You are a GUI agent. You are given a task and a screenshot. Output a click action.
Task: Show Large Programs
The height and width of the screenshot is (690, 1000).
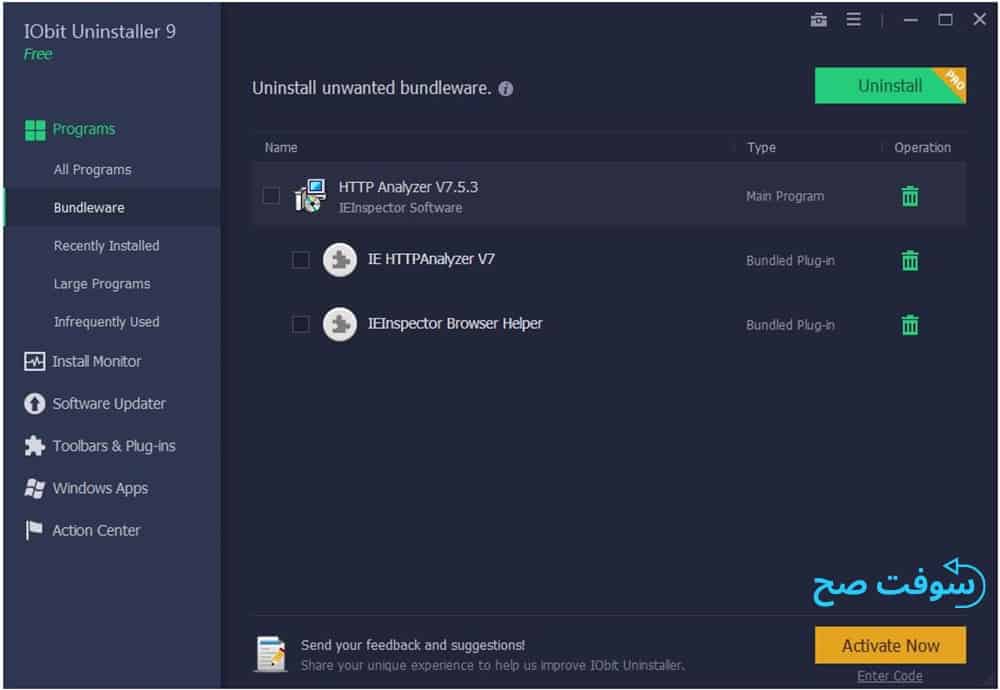click(x=102, y=284)
